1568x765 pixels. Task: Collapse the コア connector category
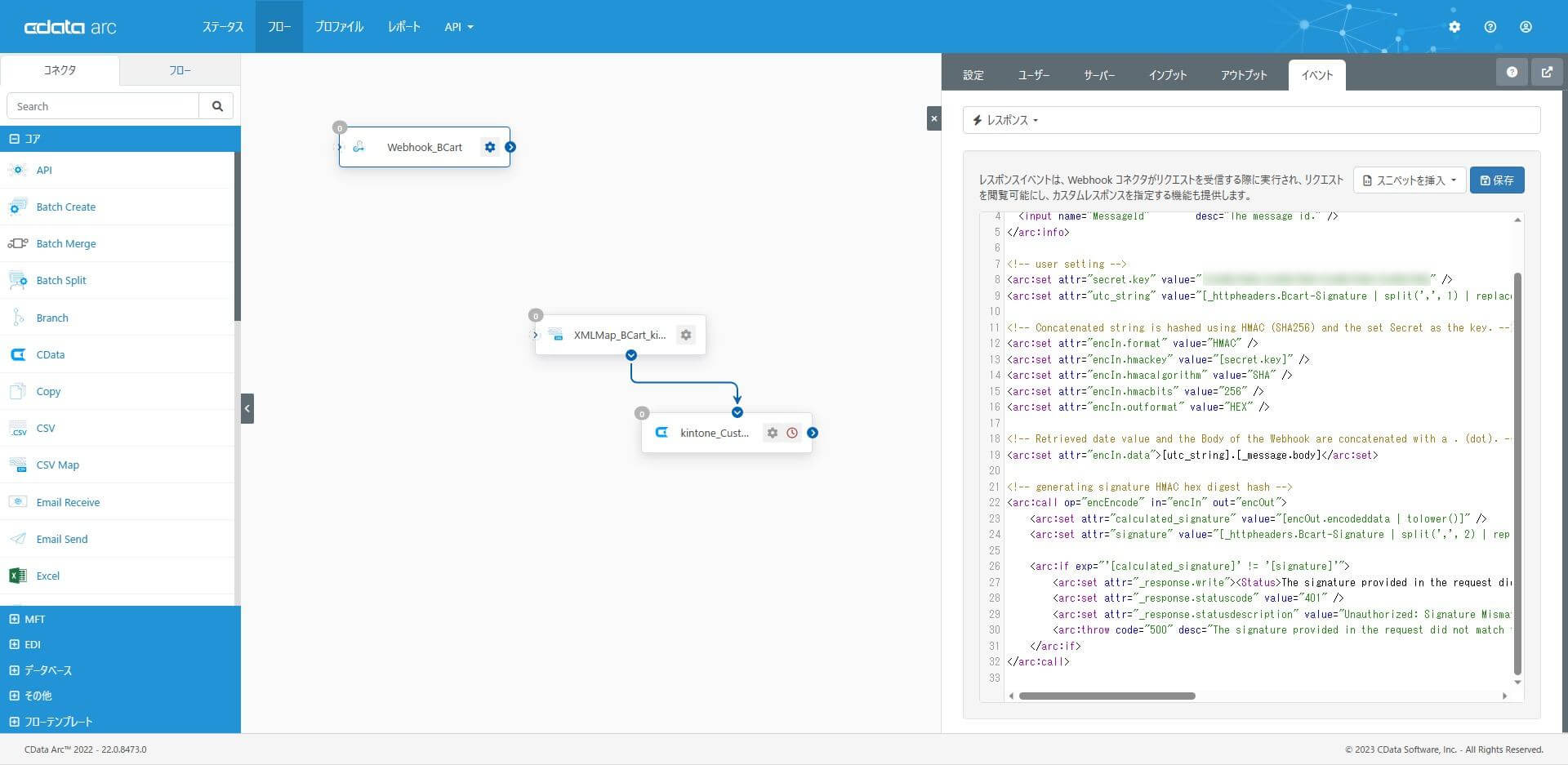[15, 139]
